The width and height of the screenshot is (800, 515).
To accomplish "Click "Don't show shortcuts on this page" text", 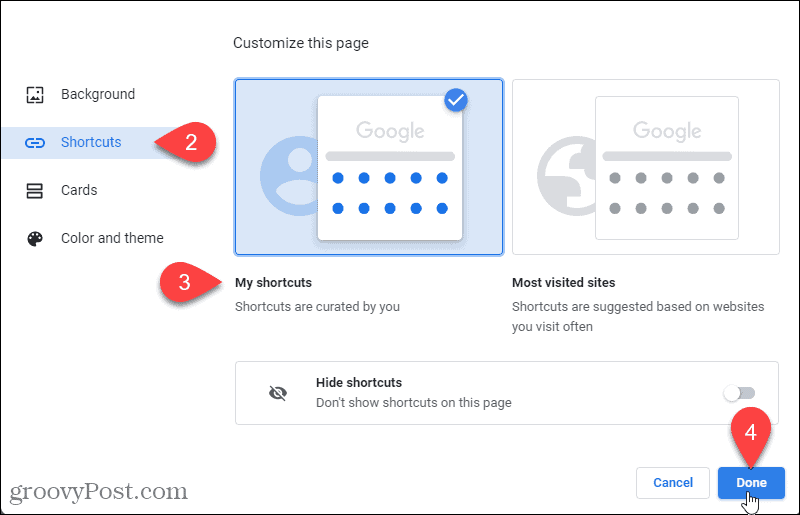I will click(x=414, y=403).
